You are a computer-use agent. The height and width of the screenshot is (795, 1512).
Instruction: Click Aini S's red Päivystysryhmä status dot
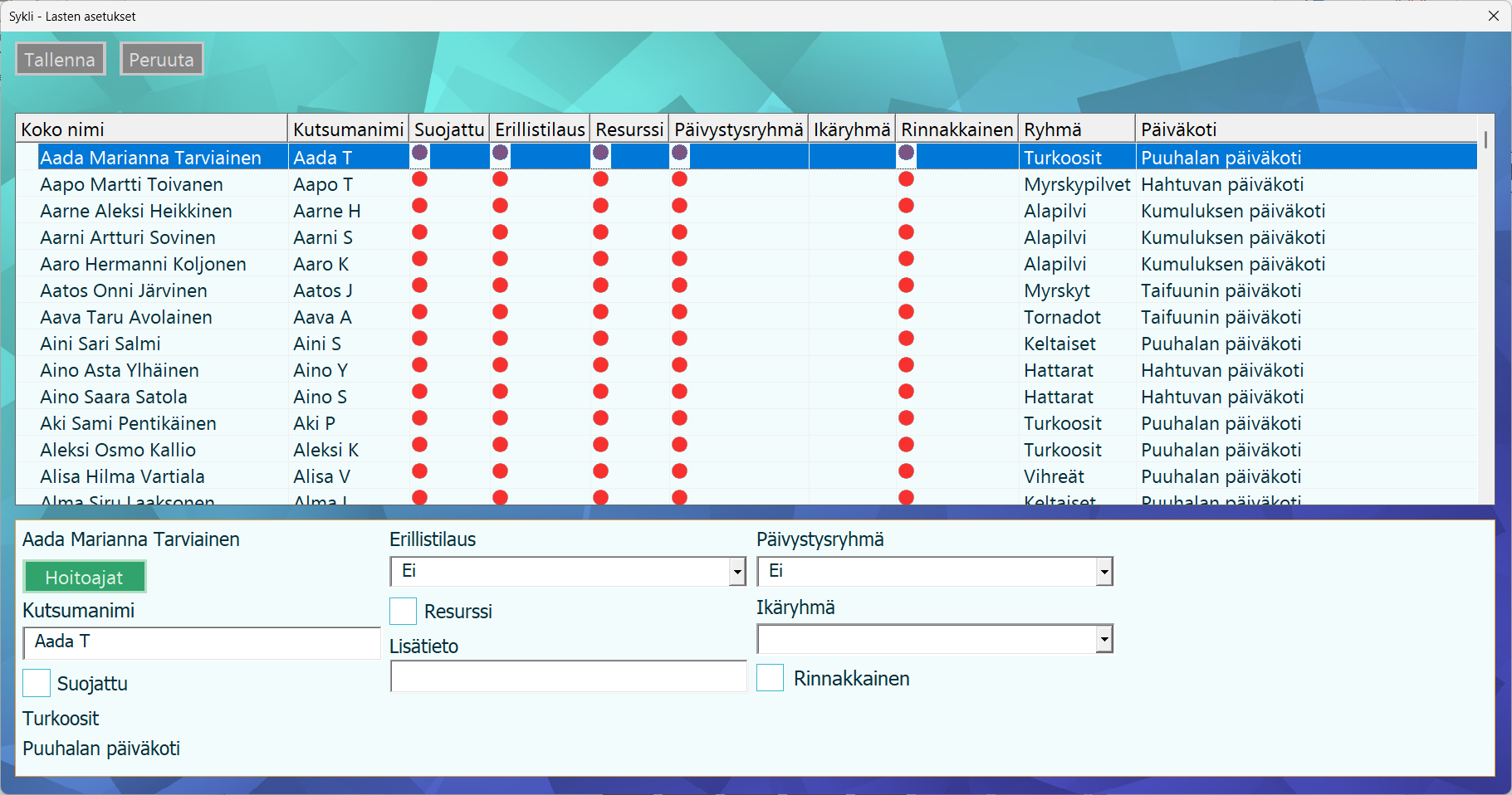[x=679, y=339]
